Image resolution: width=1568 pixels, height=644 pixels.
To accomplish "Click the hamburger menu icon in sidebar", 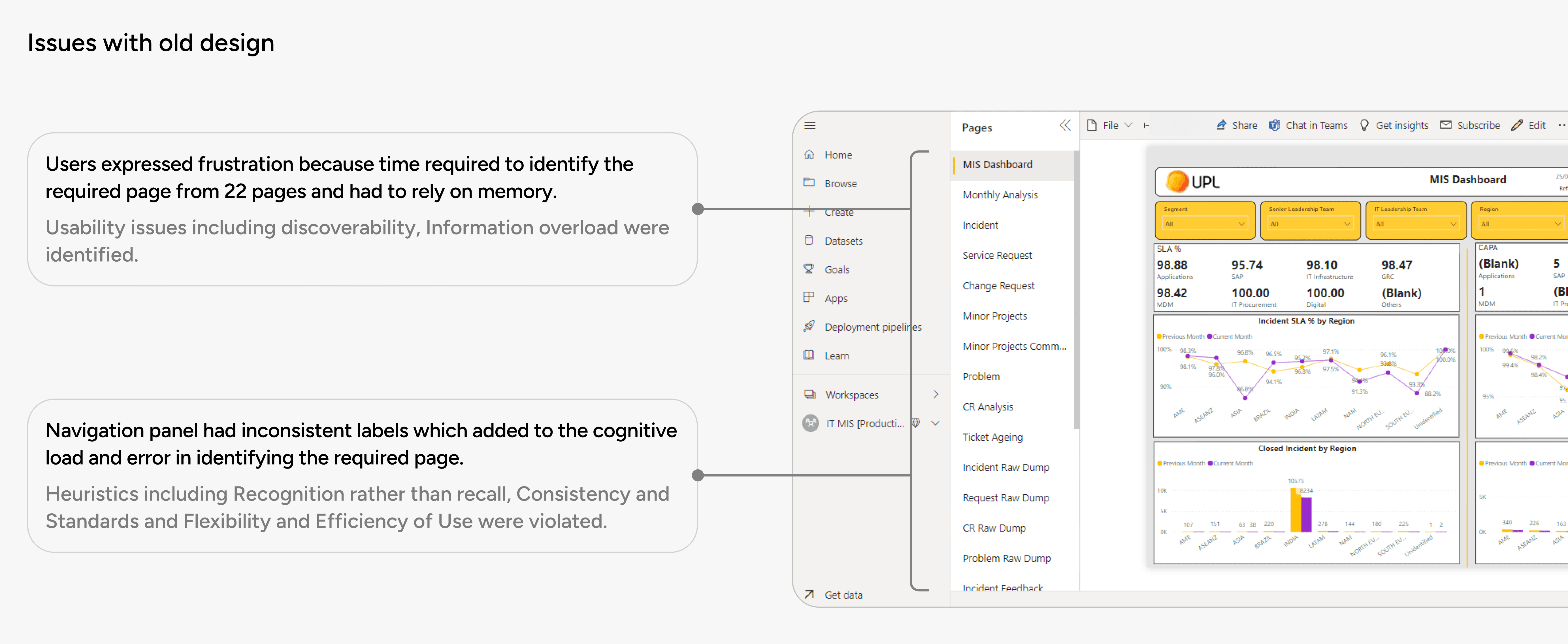I will click(x=809, y=126).
